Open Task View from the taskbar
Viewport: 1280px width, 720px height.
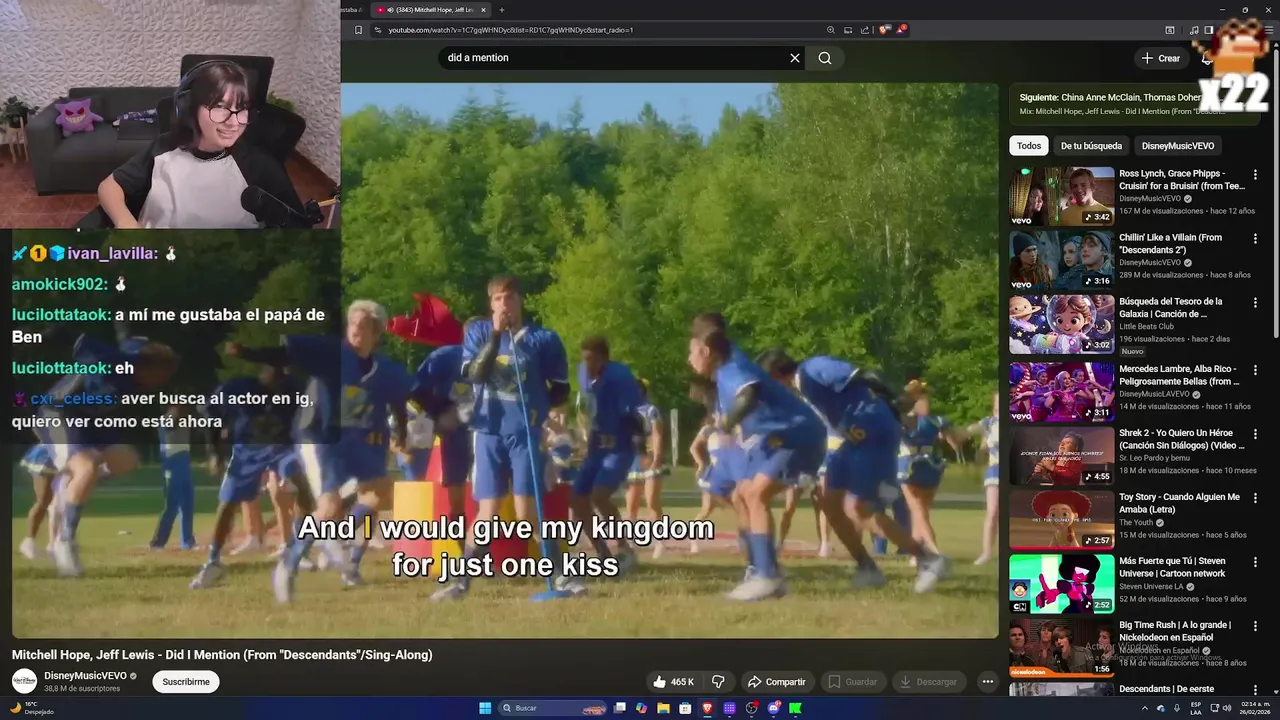click(x=620, y=708)
